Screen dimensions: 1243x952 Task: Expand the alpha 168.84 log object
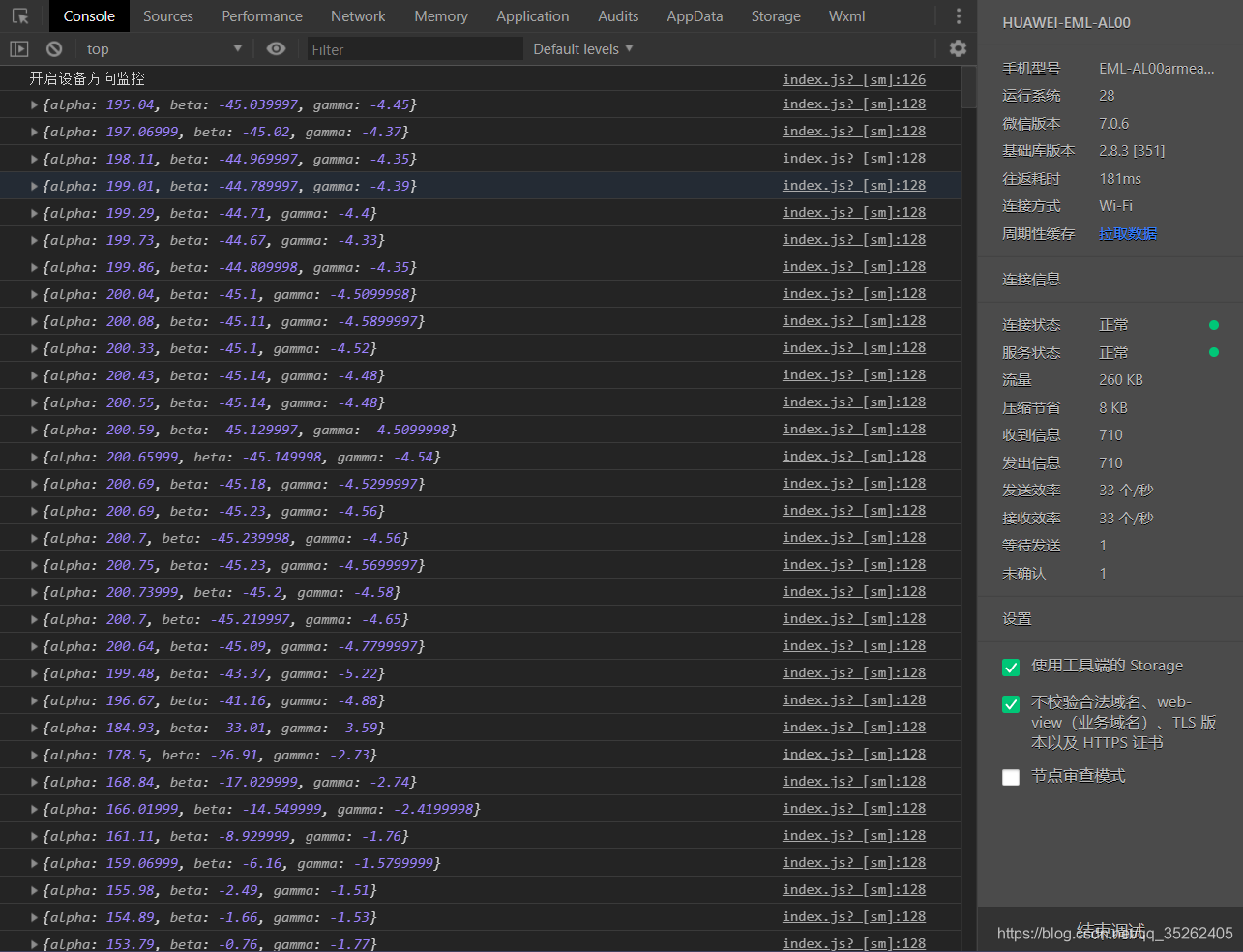(x=35, y=782)
